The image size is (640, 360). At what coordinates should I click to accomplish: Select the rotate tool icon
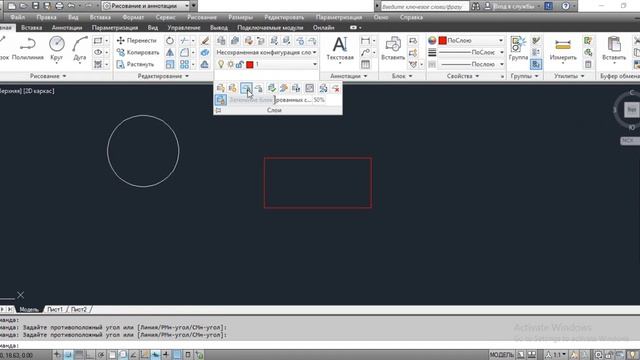pyautogui.click(x=170, y=40)
